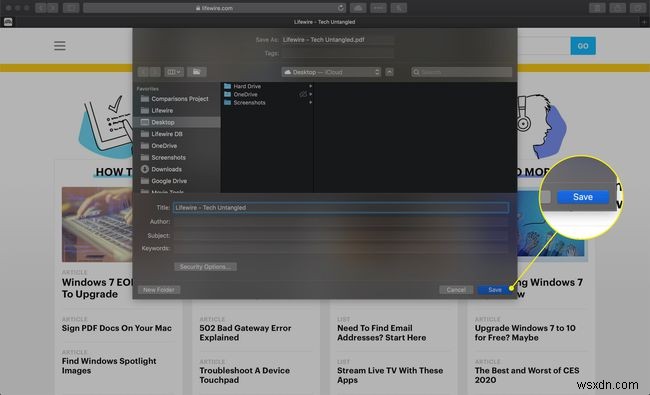Go back in Safari
Screen dimensions: 650x395
[41, 8]
